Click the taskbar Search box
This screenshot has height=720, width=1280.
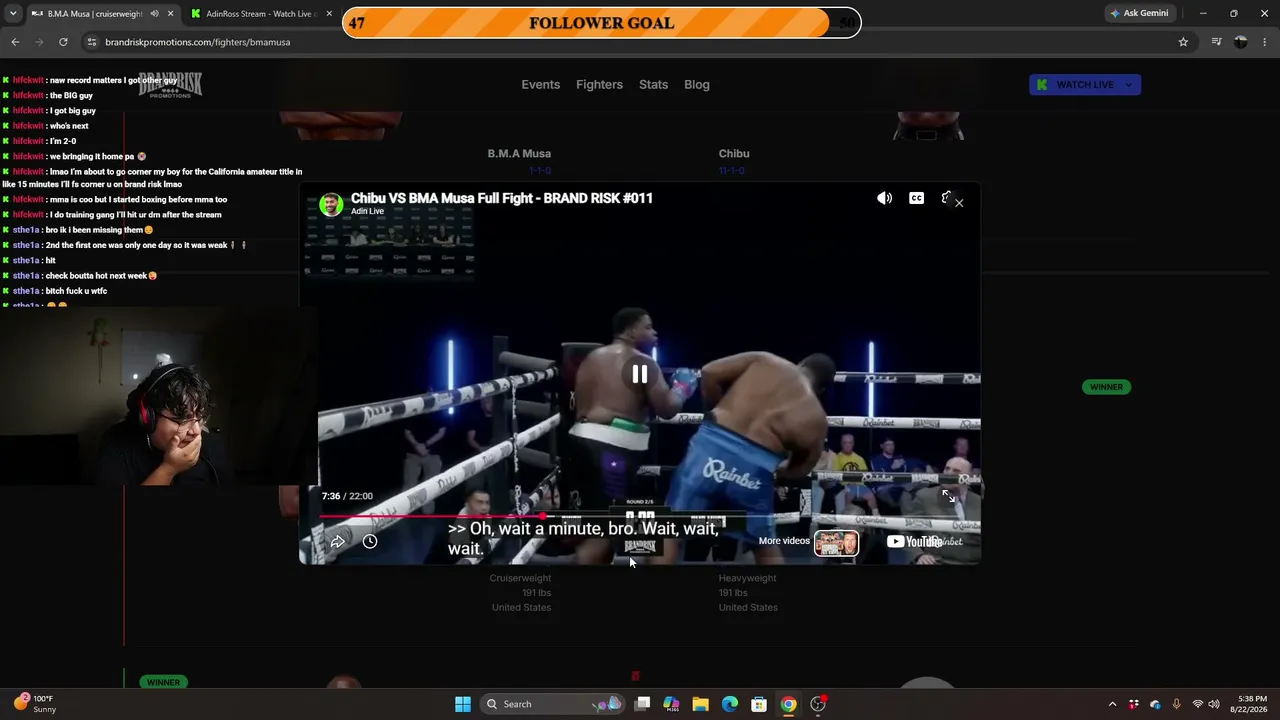551,704
